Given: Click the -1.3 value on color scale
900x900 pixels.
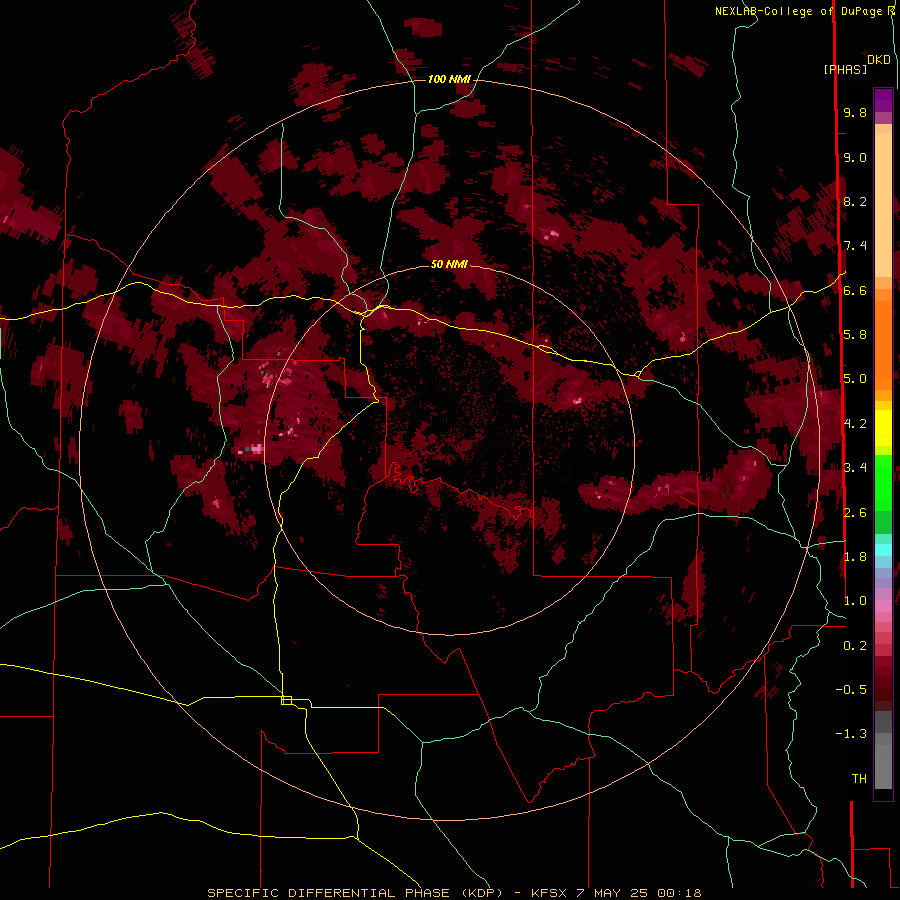Looking at the screenshot, I should click(x=851, y=734).
